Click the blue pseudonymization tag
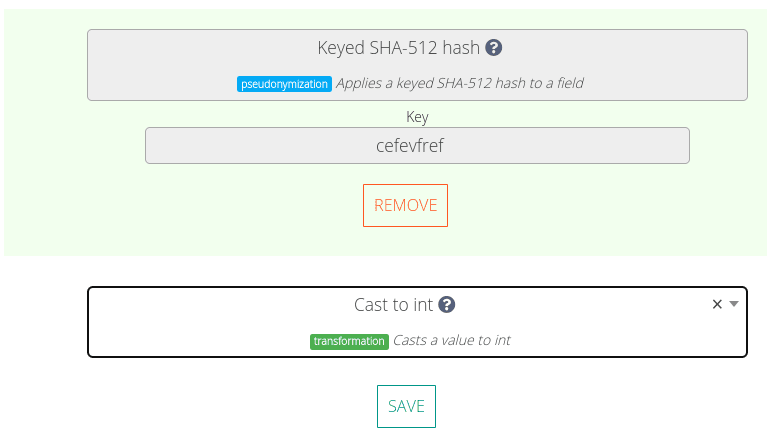768x443 pixels. (284, 84)
